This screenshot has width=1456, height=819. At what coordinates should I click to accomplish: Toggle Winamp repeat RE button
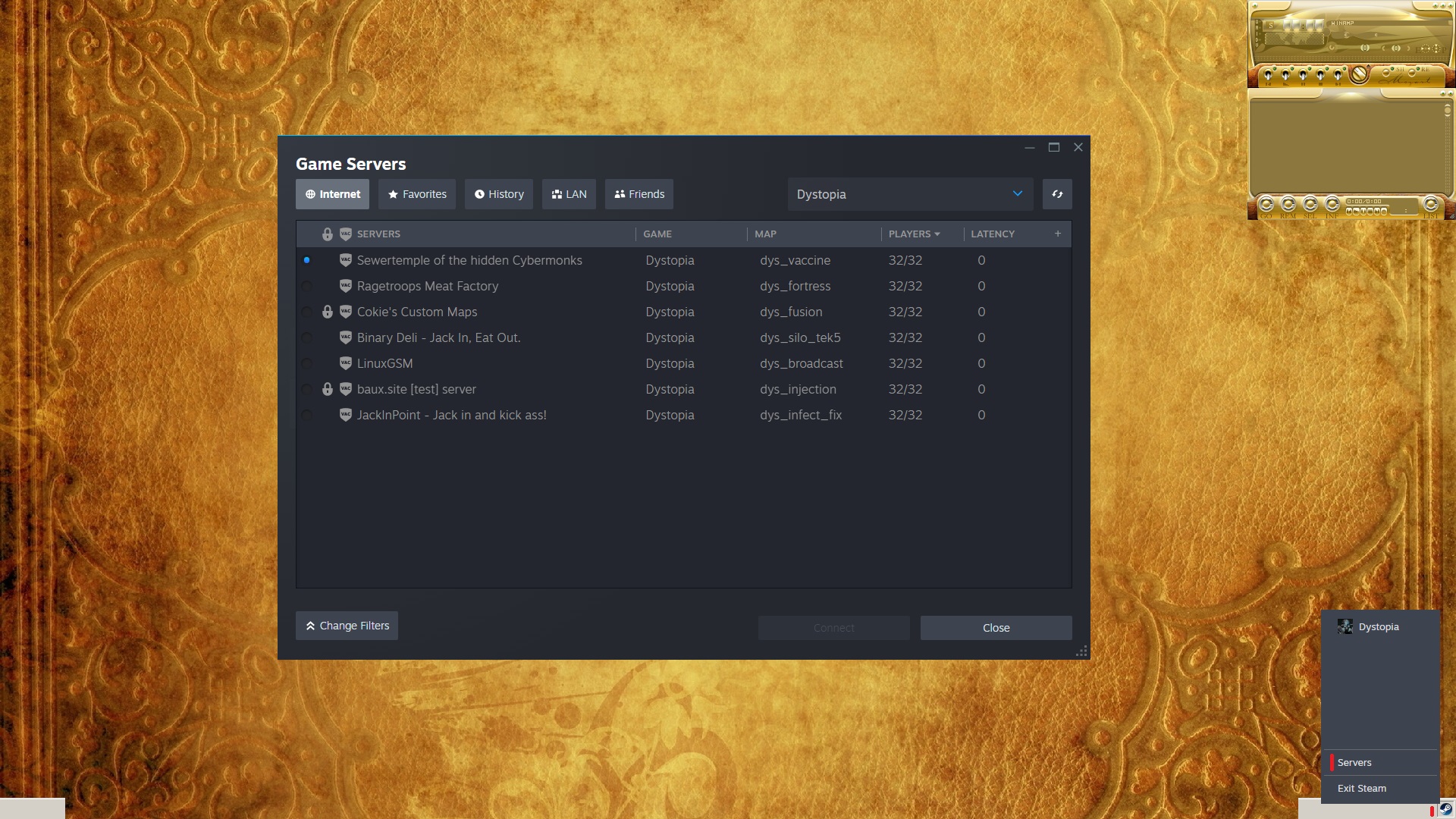coord(1411,73)
